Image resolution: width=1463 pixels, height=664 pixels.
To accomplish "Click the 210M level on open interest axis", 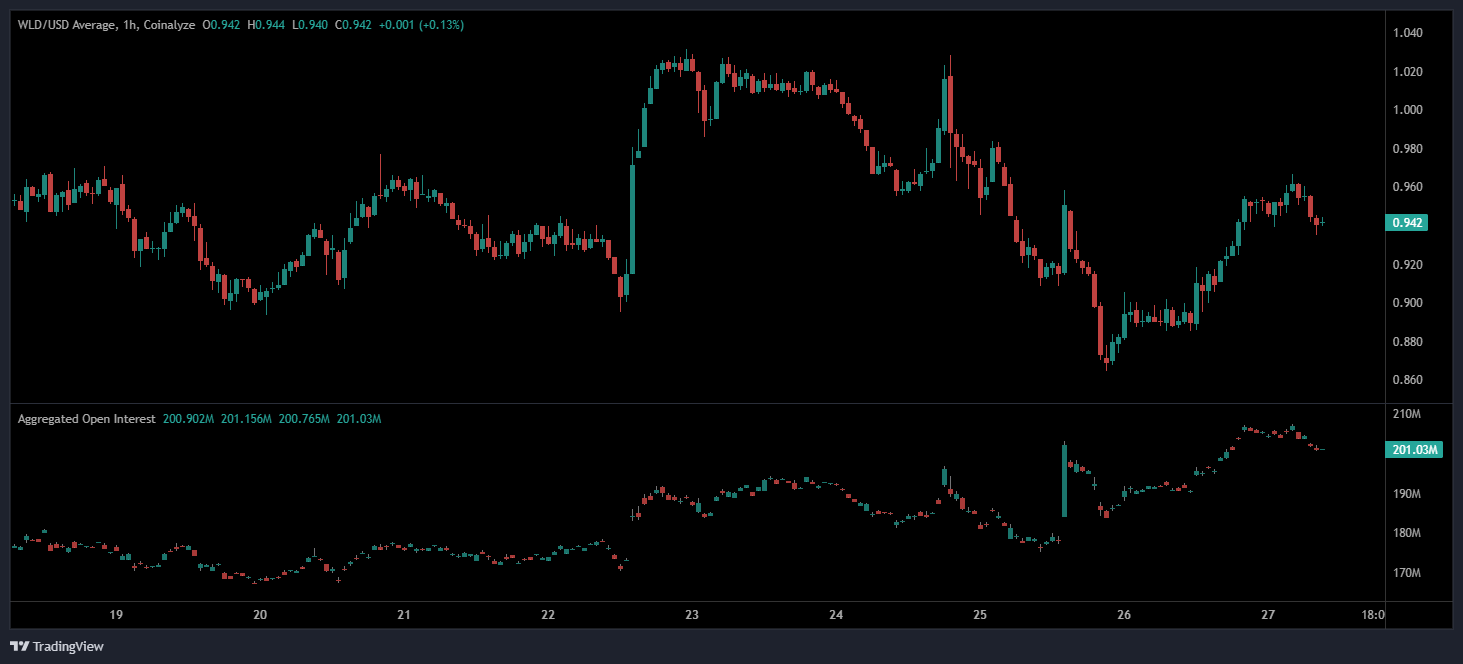I will tap(1407, 414).
